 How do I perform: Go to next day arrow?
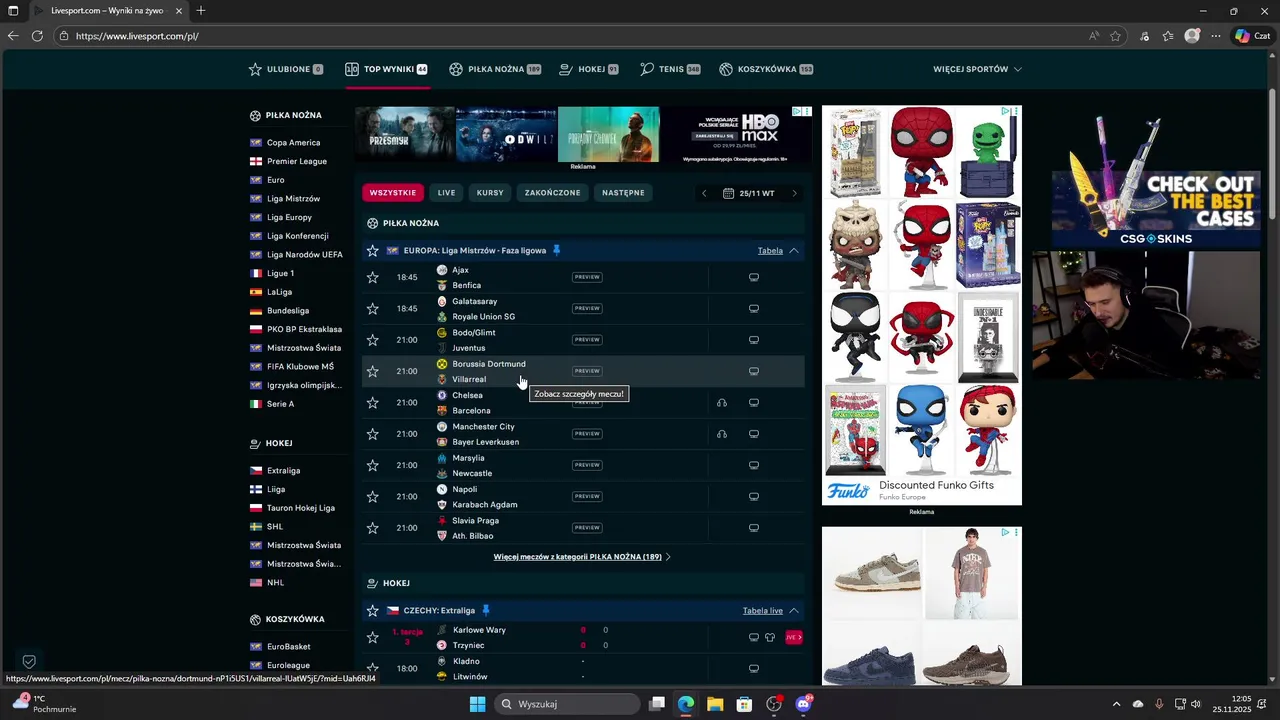tap(795, 193)
